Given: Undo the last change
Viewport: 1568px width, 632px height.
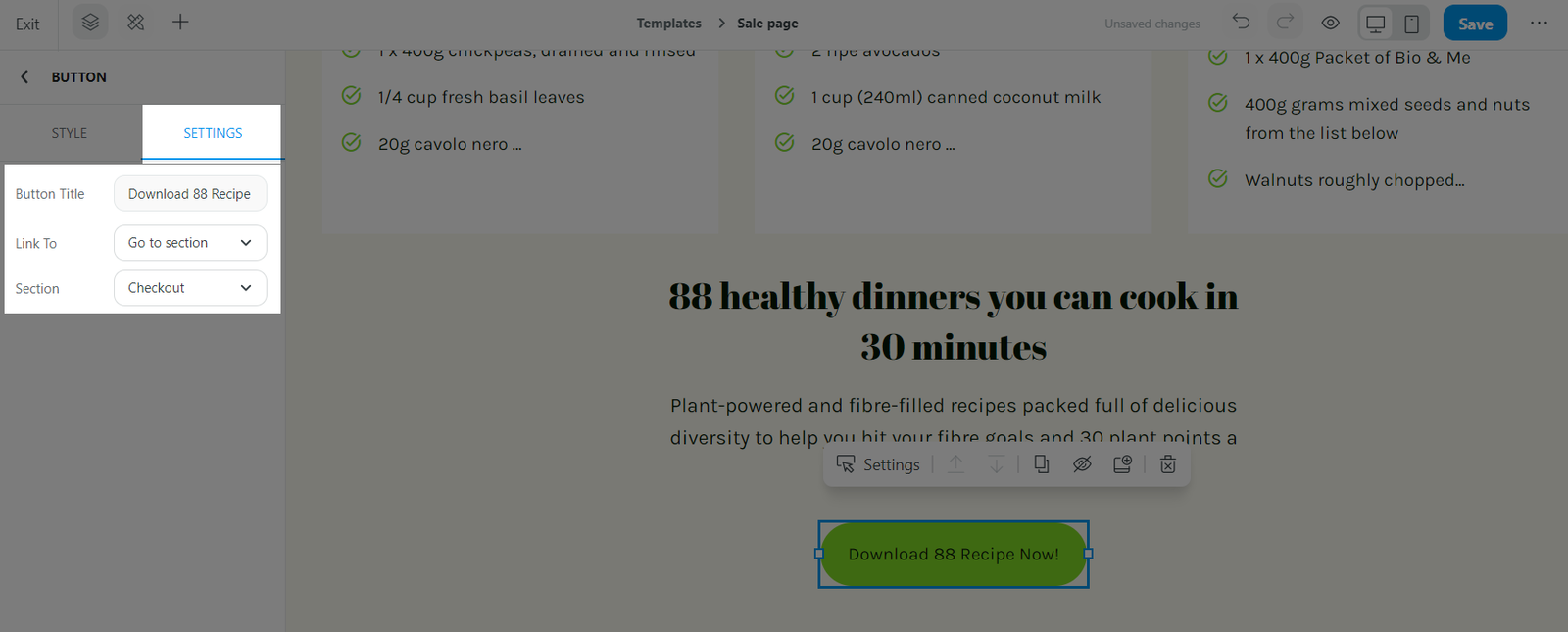Looking at the screenshot, I should tap(1242, 23).
